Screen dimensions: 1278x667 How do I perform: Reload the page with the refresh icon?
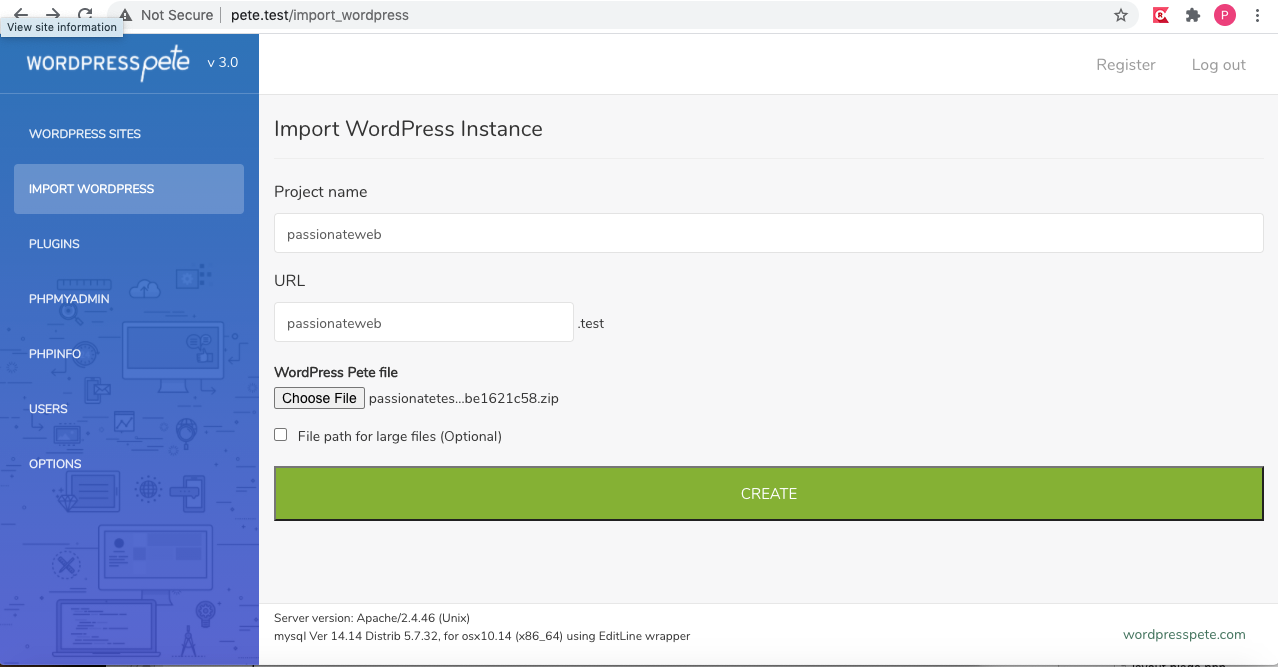point(85,14)
